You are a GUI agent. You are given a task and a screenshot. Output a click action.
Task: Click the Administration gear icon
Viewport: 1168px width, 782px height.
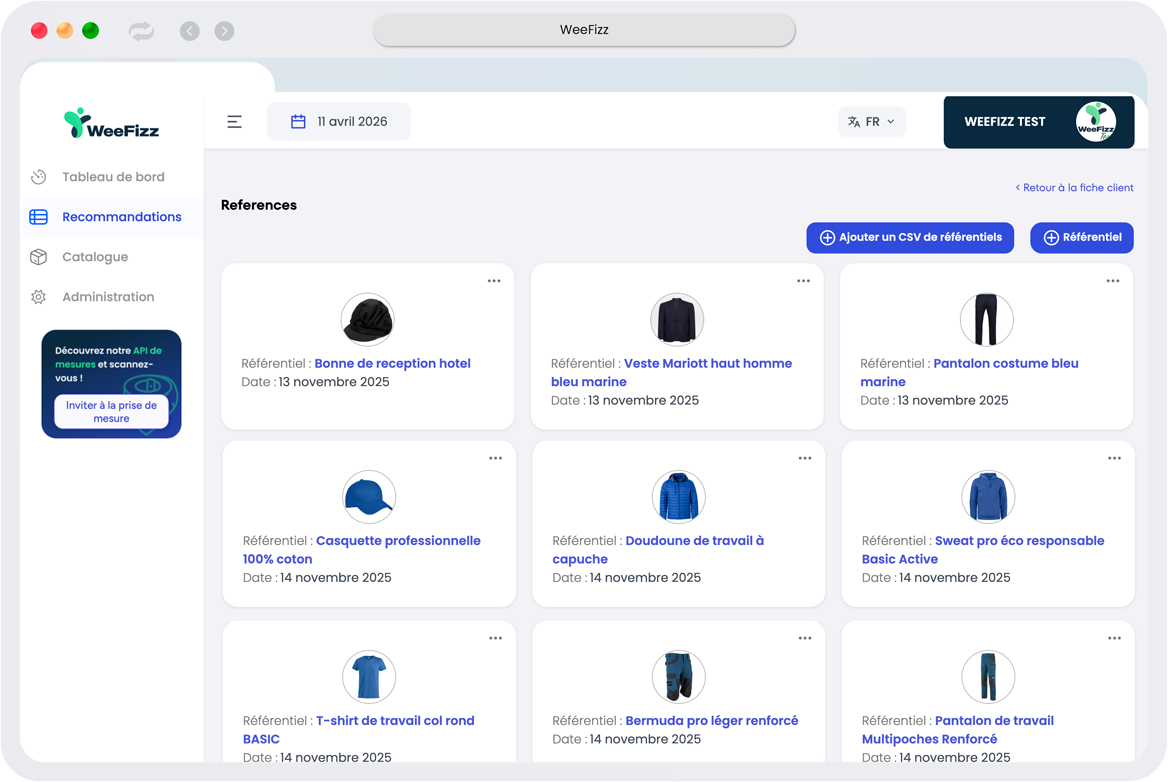(x=37, y=296)
